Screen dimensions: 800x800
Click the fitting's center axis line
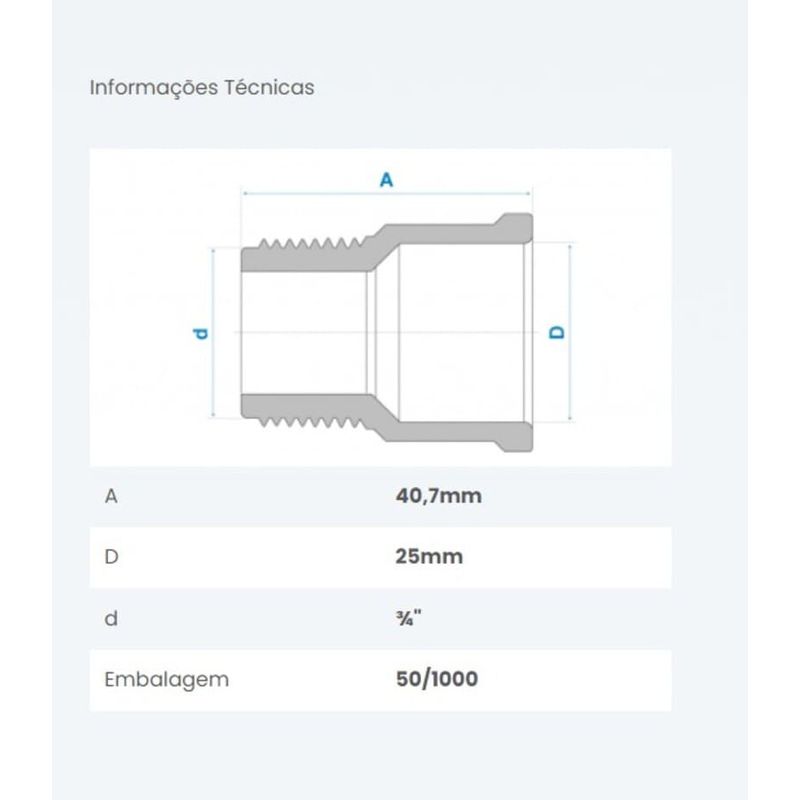386,332
